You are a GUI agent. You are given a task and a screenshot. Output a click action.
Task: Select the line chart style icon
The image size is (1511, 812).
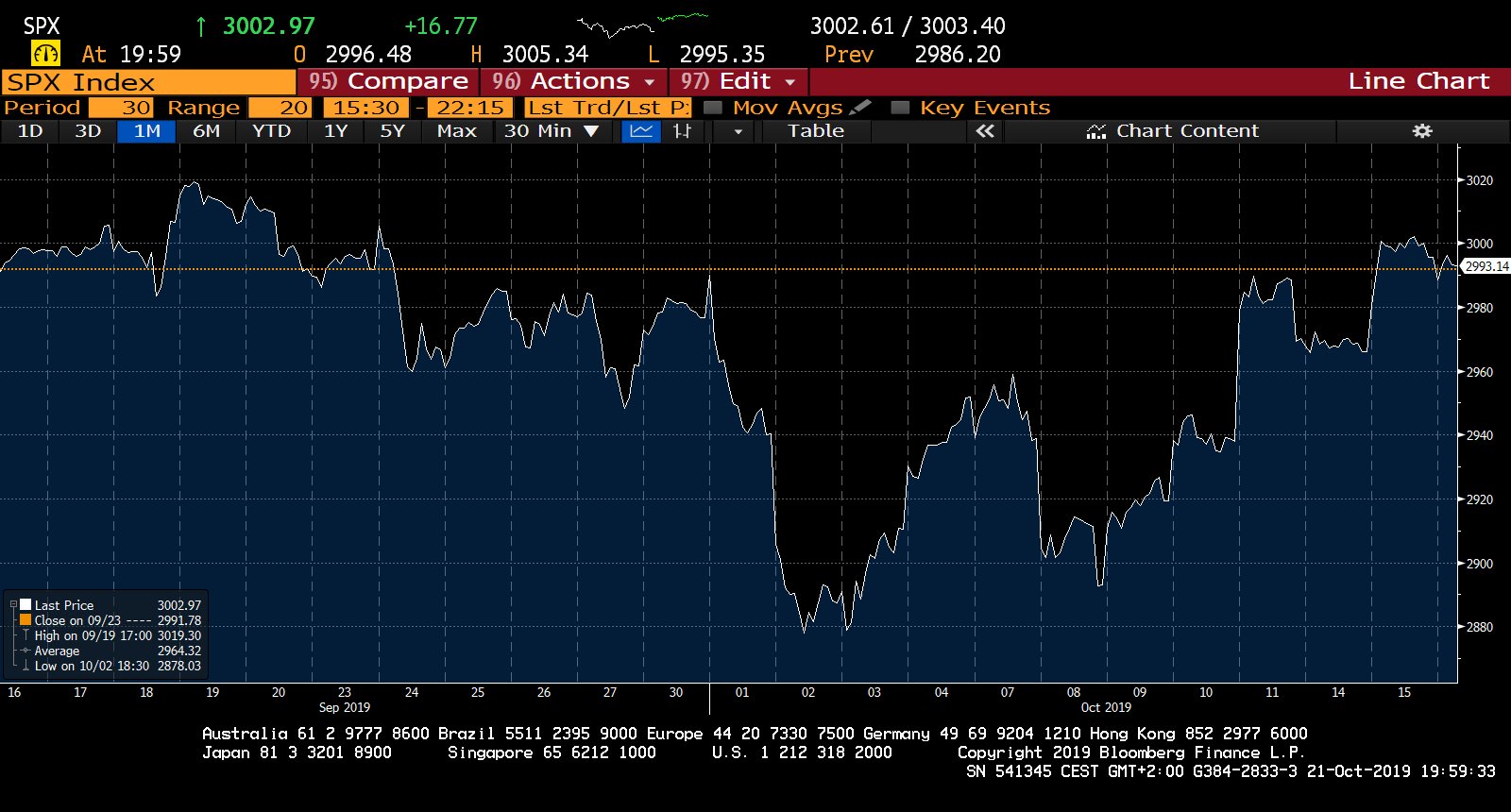coord(641,131)
